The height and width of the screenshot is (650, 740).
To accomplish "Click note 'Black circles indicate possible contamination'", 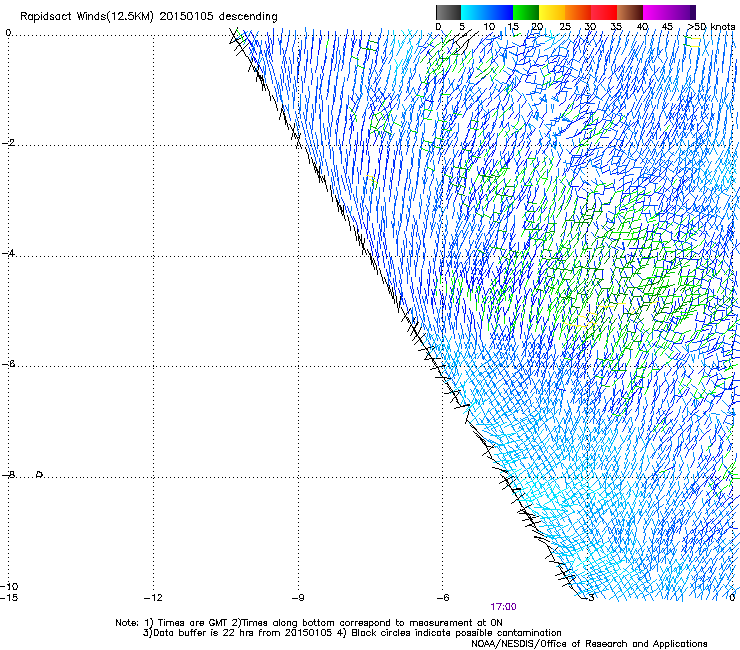I will [456, 633].
